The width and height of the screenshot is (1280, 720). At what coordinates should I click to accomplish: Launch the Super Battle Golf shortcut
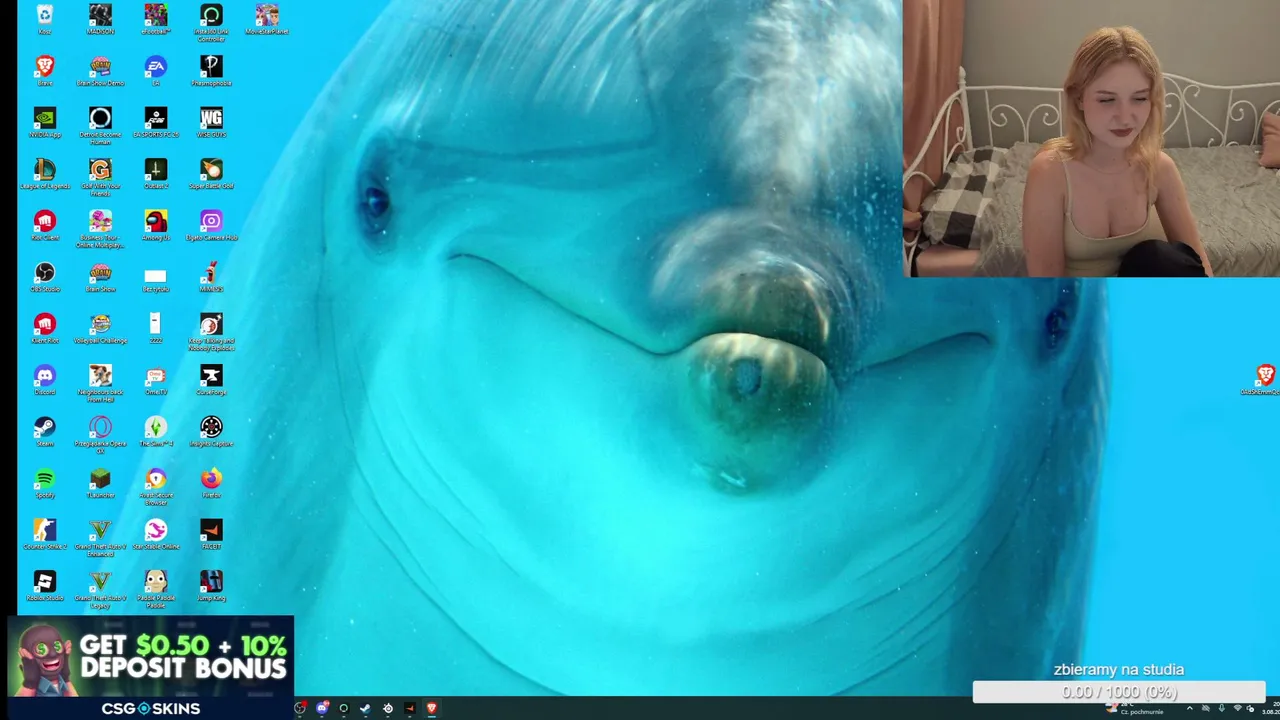[211, 174]
